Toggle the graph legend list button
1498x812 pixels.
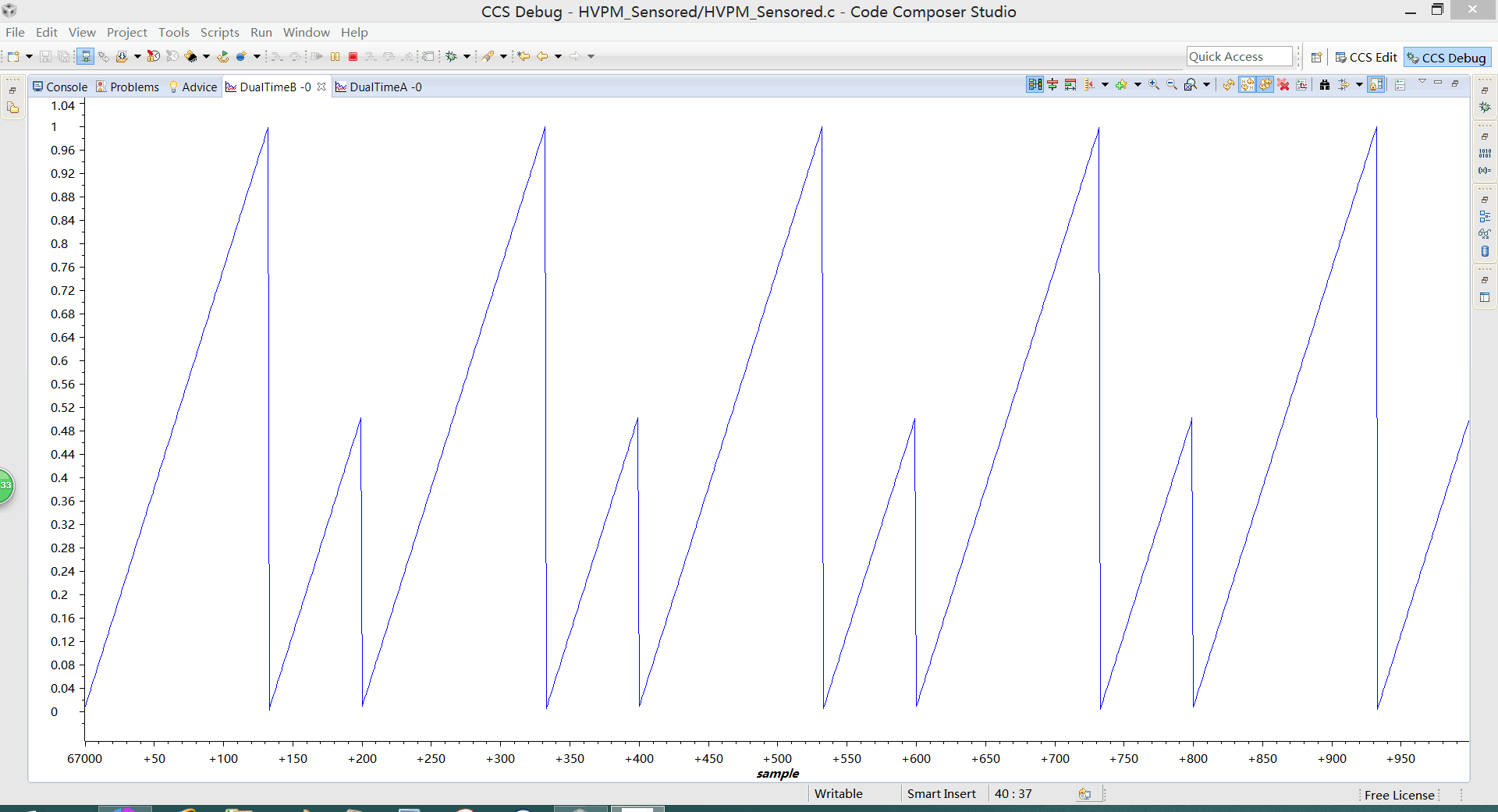pyautogui.click(x=1400, y=85)
